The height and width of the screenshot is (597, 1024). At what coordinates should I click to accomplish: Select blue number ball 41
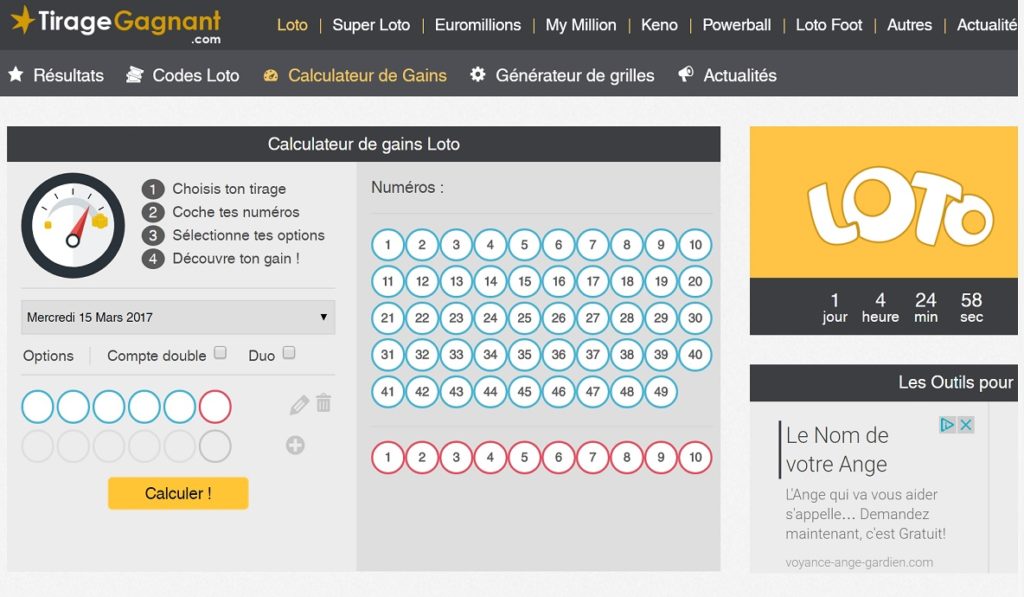[388, 392]
